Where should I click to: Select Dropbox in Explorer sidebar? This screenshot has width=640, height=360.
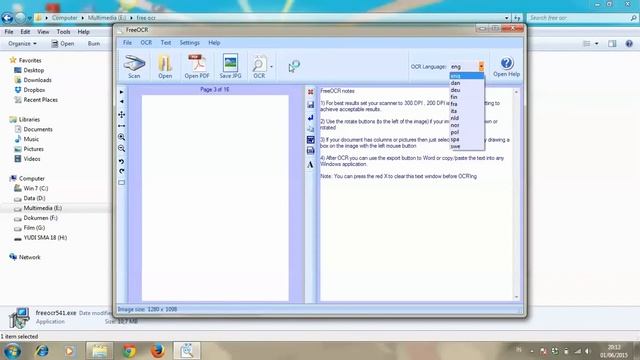pos(30,90)
